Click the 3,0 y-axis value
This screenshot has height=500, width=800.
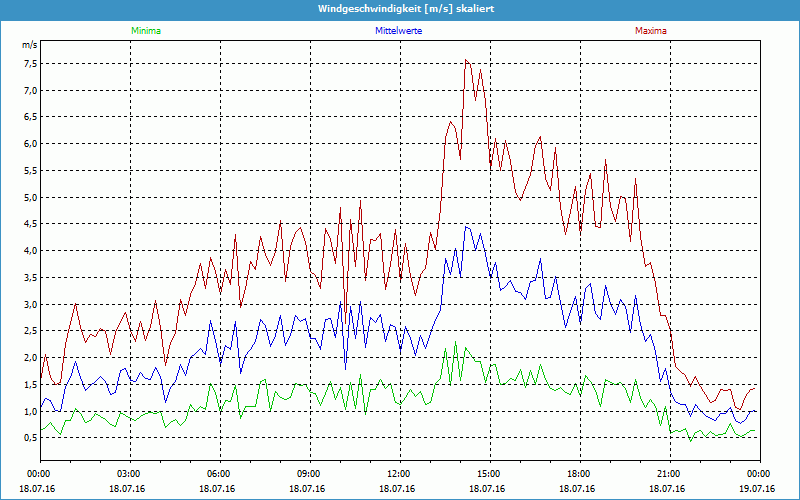(31, 304)
